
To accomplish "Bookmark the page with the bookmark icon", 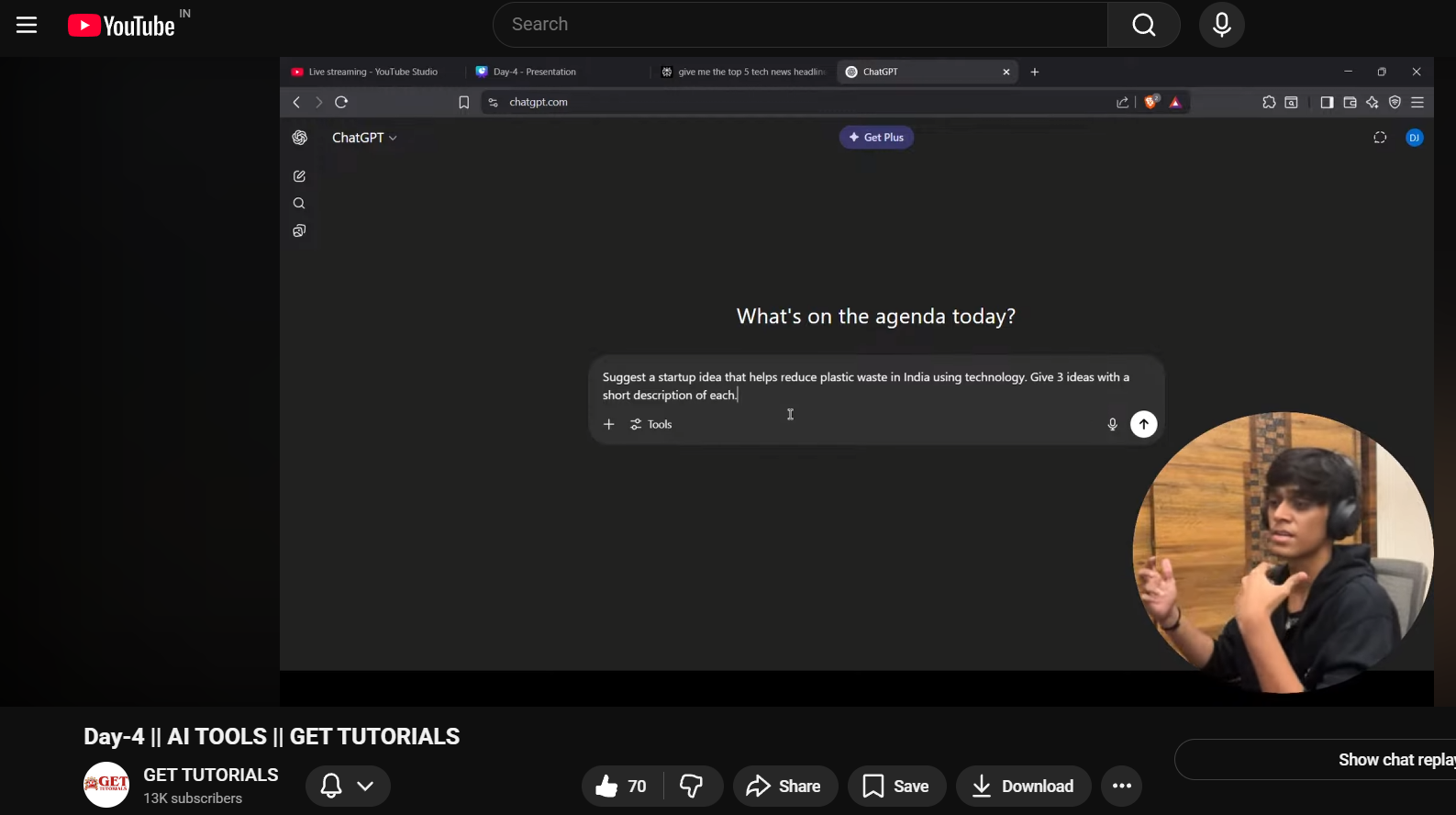I will click(463, 102).
